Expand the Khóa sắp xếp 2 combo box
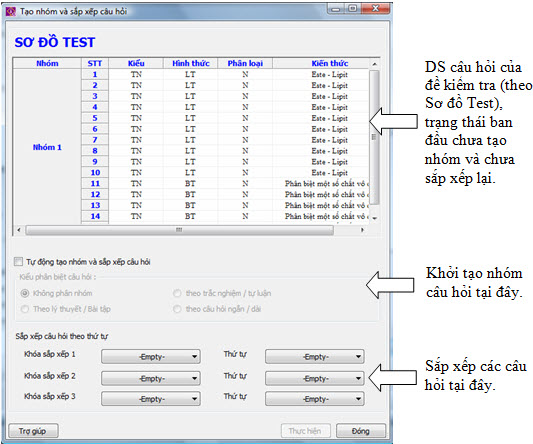The image size is (533, 444). pyautogui.click(x=151, y=378)
